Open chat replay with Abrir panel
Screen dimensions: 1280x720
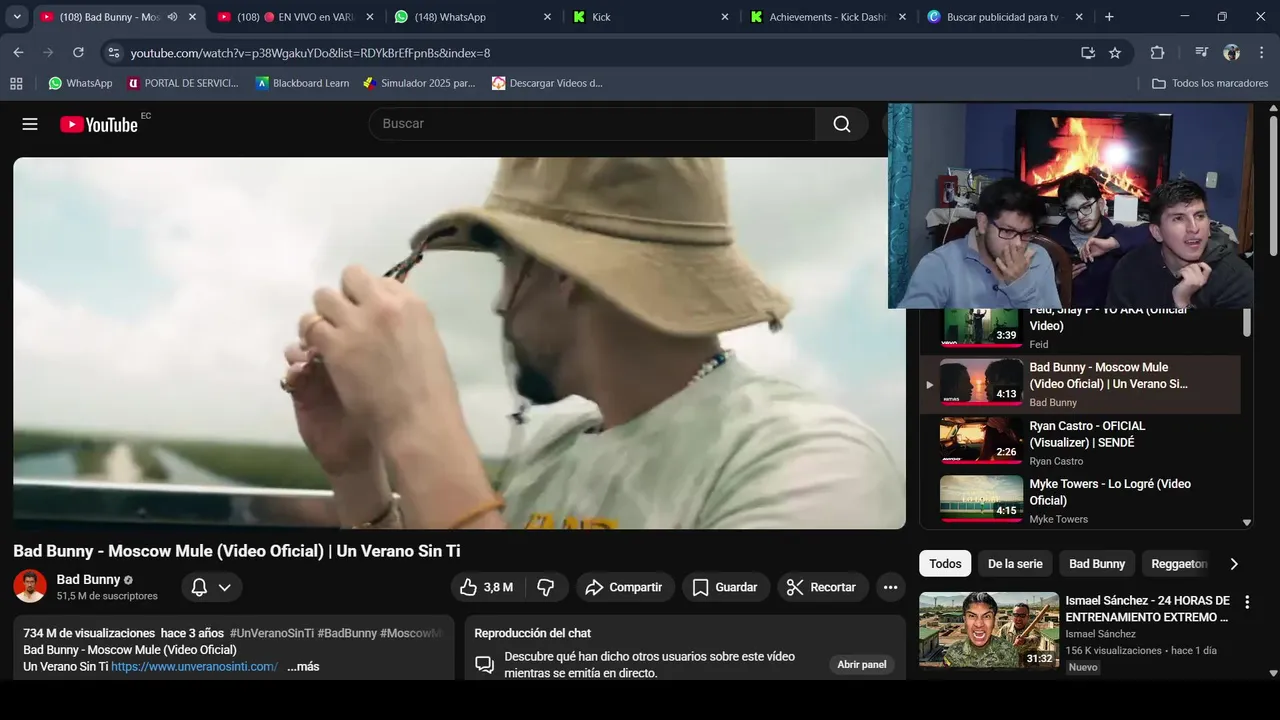tap(862, 665)
